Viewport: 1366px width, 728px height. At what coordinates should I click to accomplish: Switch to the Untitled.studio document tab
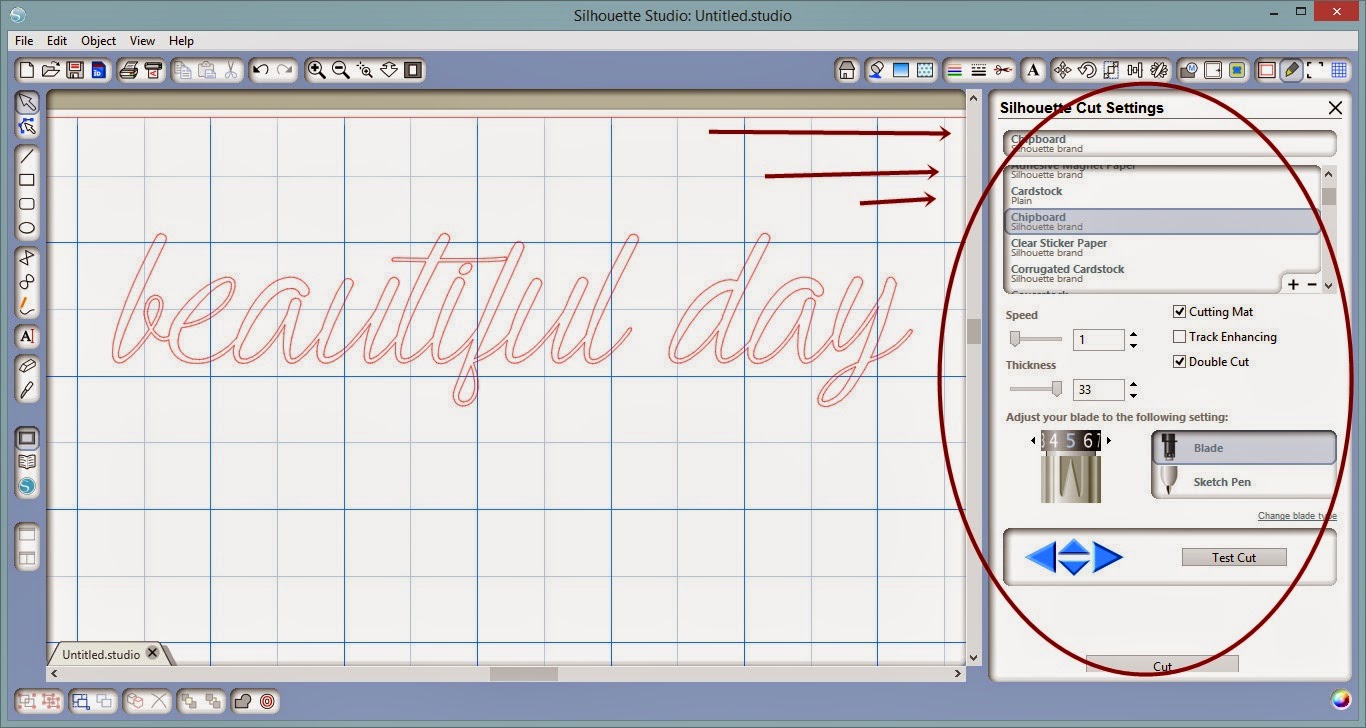(101, 654)
